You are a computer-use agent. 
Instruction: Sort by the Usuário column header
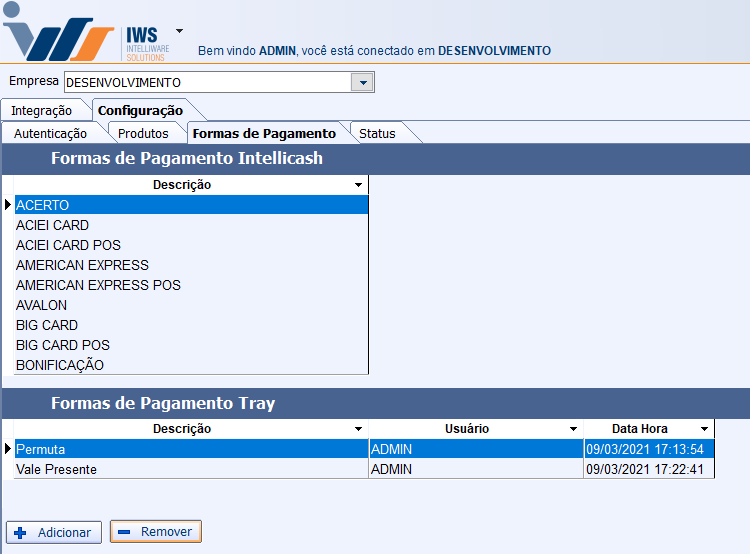(467, 428)
